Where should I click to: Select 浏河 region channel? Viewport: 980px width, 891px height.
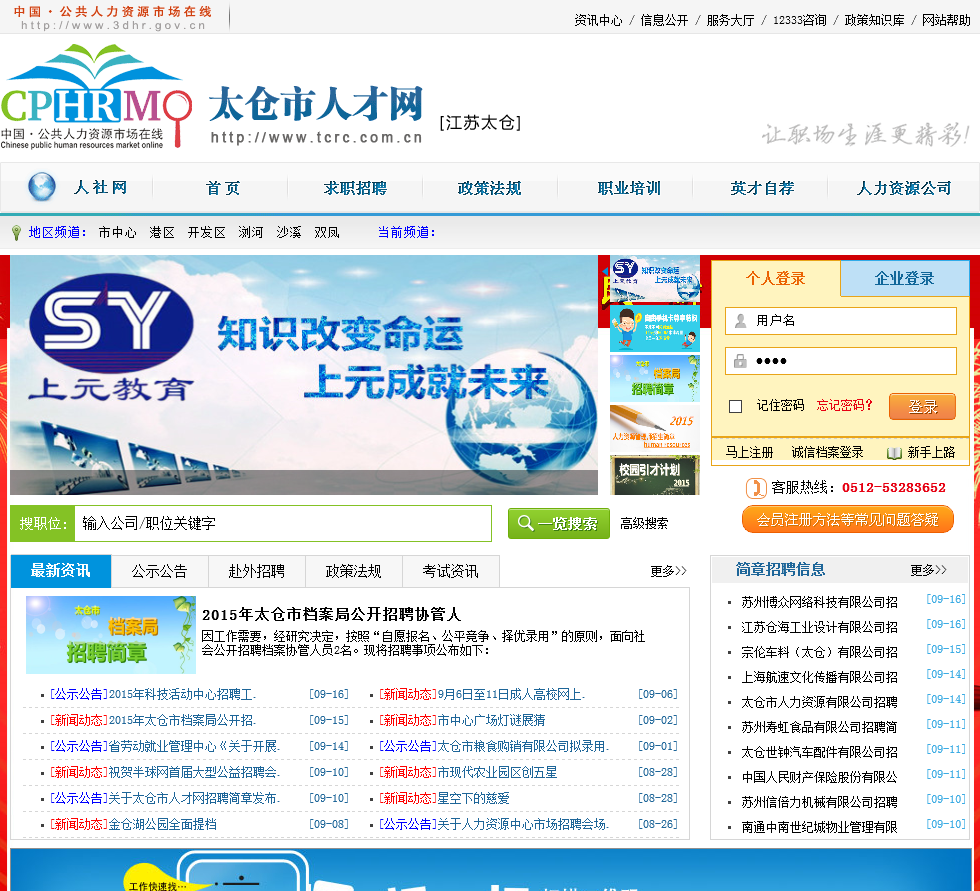pos(251,232)
